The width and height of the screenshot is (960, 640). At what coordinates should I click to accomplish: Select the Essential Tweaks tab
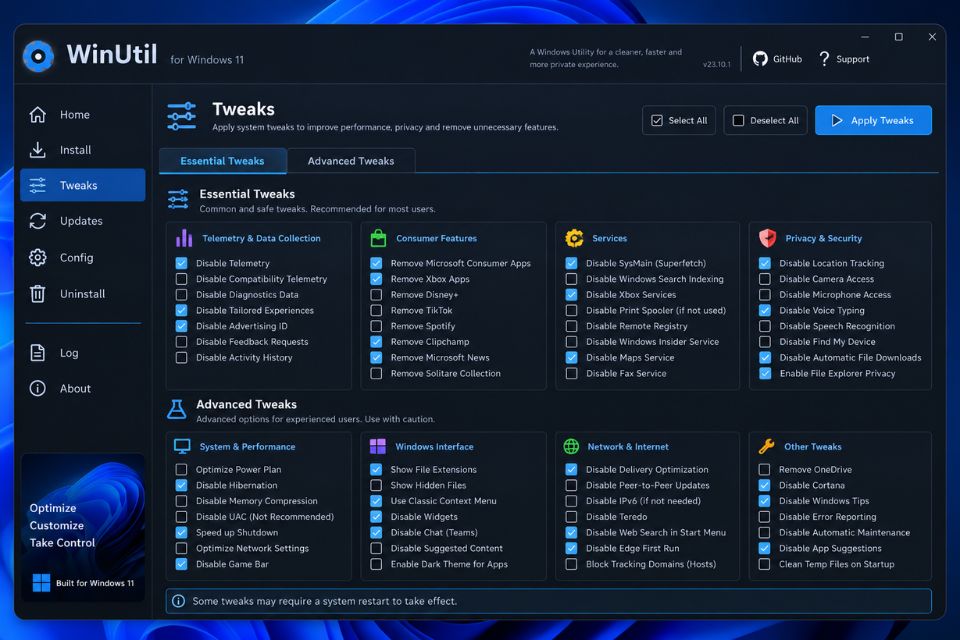tap(222, 161)
